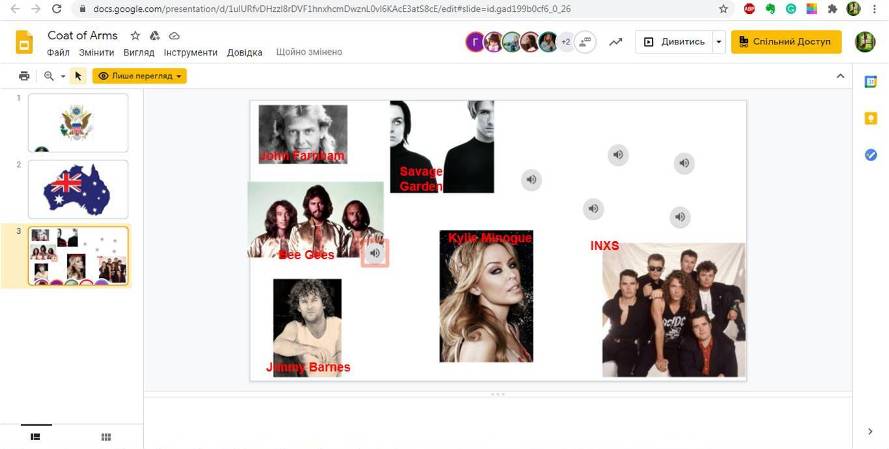The width and height of the screenshot is (889, 449).
Task: Open the zoom dropdown arrow
Action: tap(63, 76)
